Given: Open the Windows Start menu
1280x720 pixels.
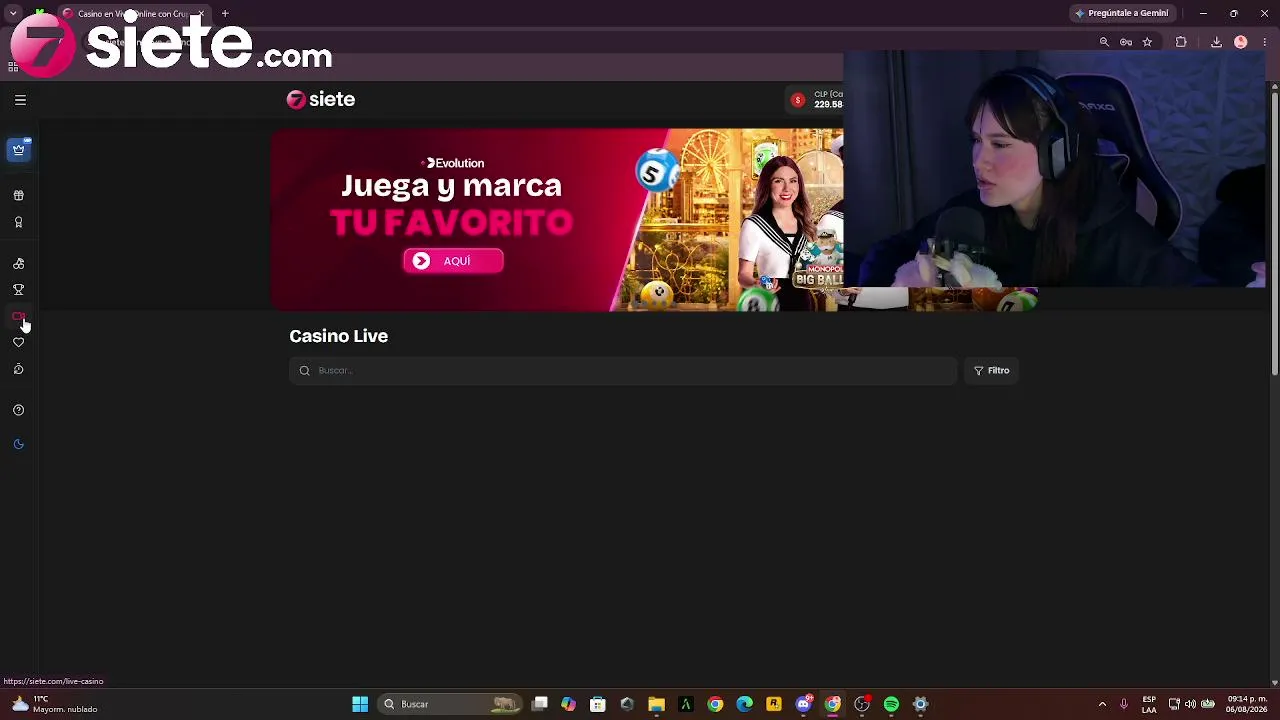Looking at the screenshot, I should click(360, 704).
